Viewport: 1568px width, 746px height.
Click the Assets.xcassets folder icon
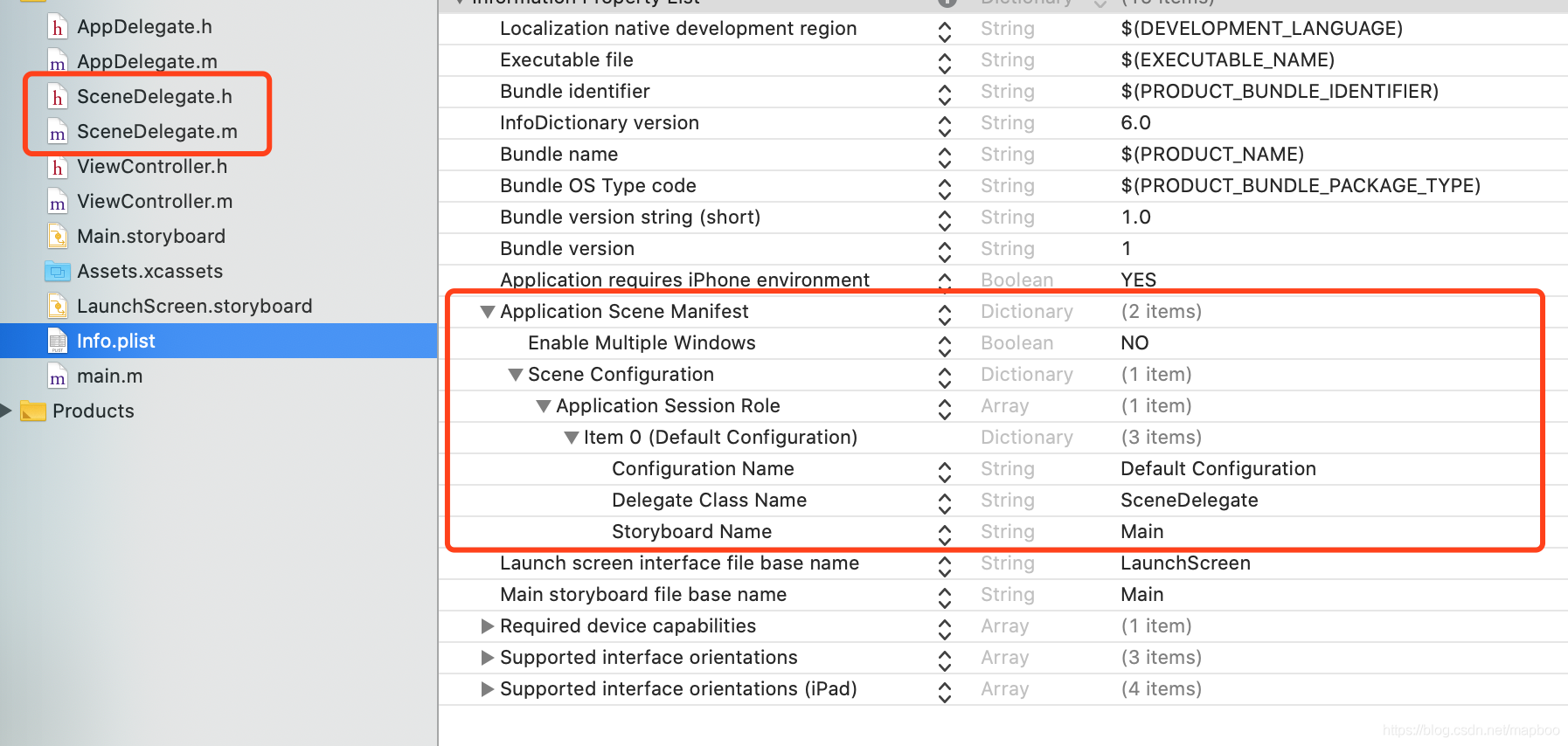point(57,272)
